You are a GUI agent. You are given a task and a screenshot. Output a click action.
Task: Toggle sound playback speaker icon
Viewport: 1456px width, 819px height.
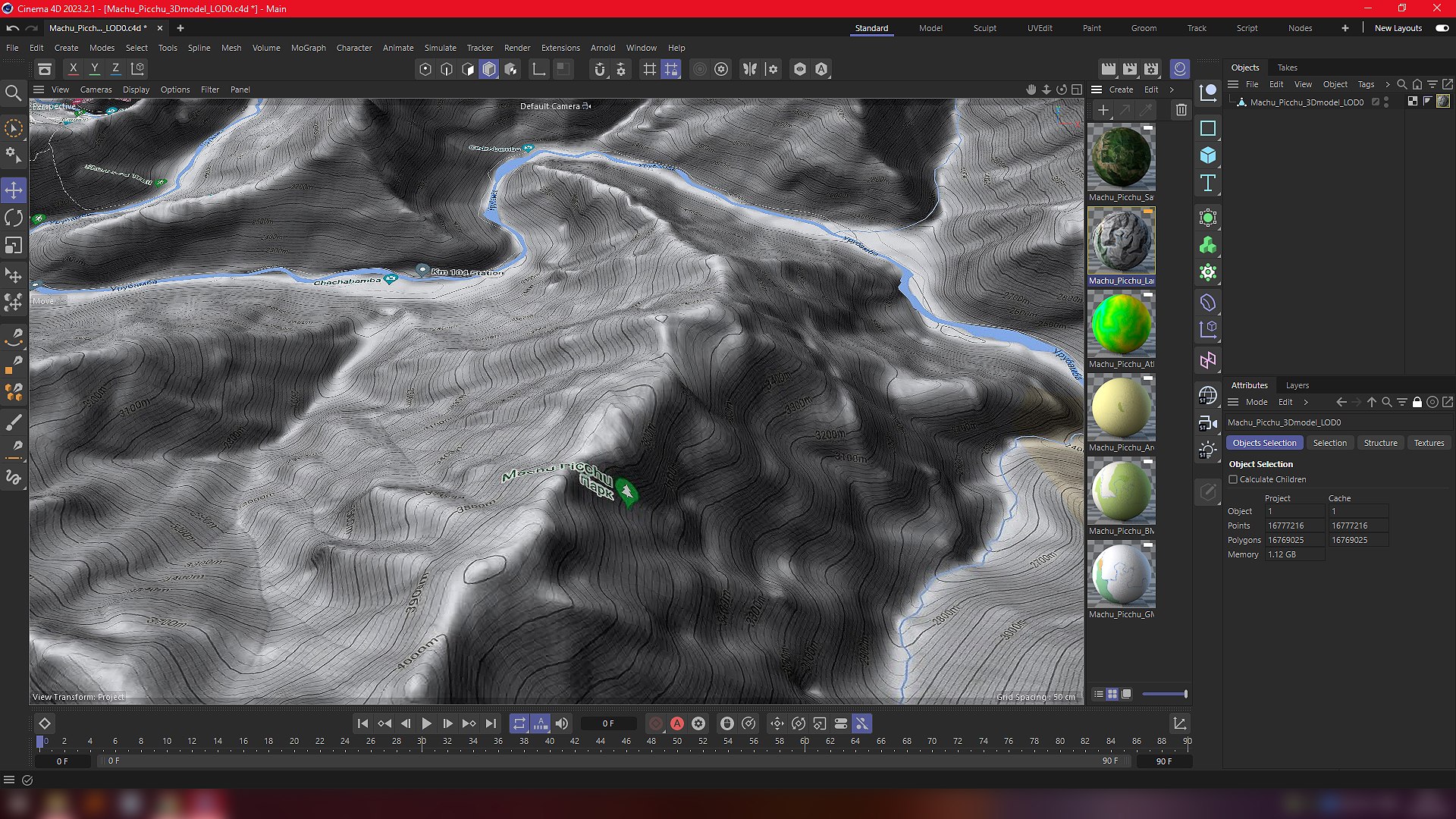pos(562,723)
